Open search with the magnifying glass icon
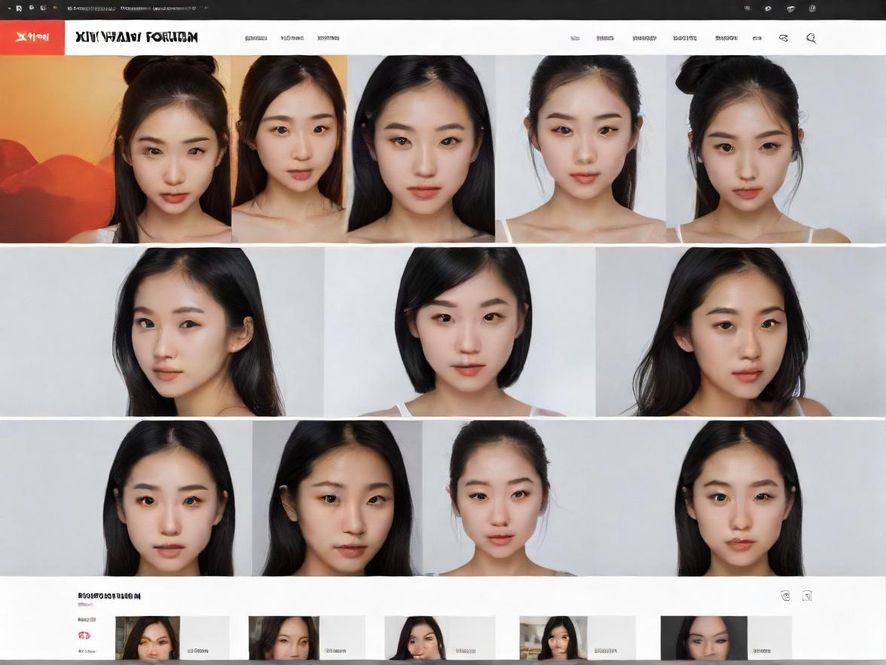The height and width of the screenshot is (665, 886). coord(811,38)
